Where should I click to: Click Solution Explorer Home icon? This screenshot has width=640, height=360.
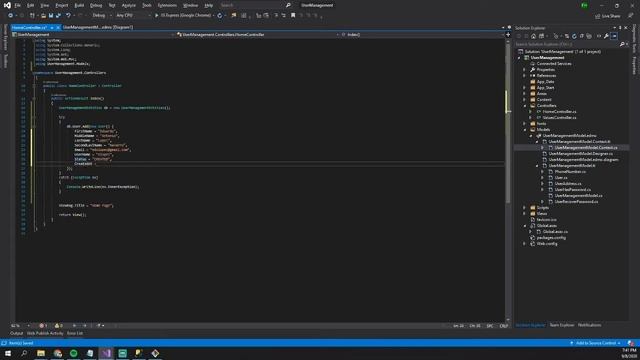pos(533,36)
